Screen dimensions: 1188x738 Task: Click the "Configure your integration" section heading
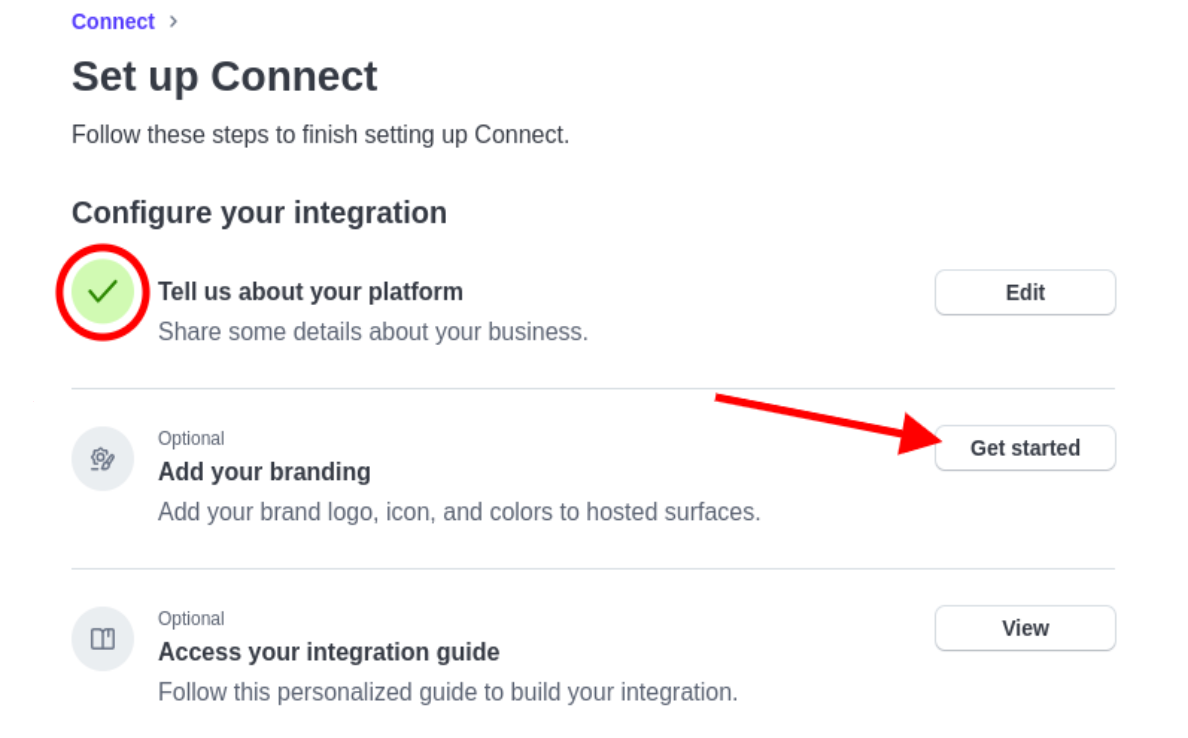pos(259,213)
